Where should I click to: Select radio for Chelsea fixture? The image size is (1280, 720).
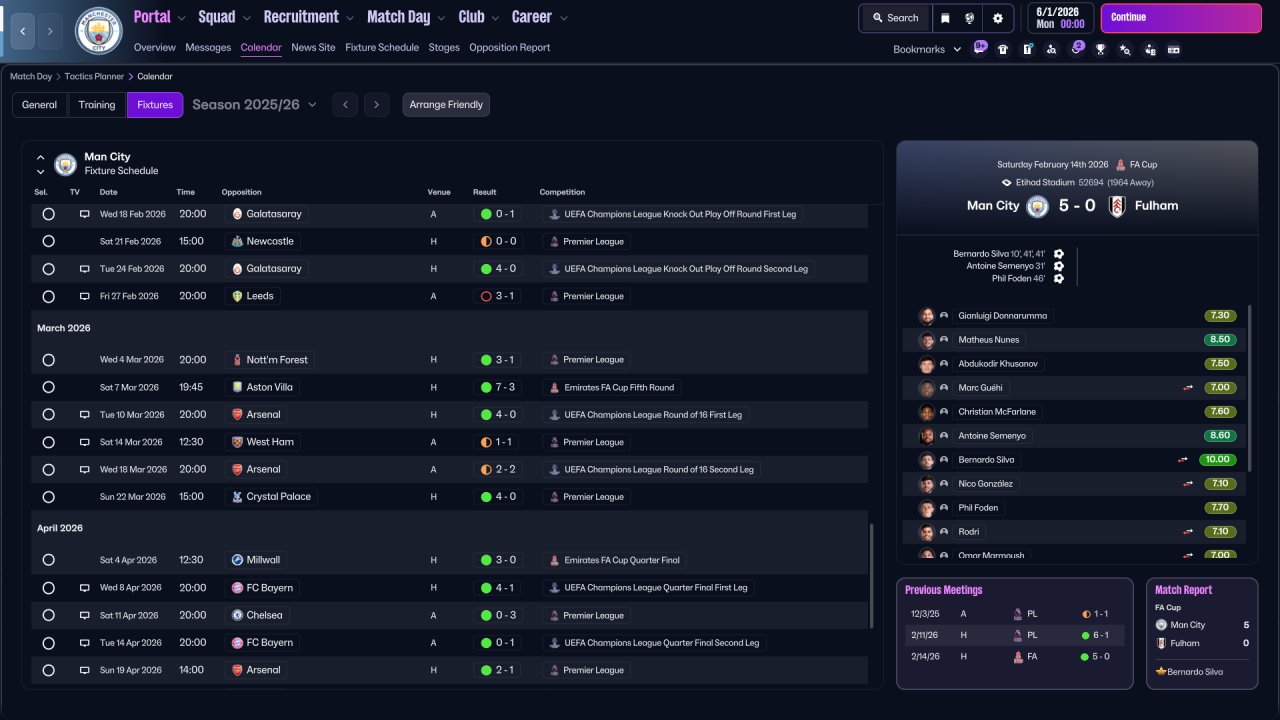(48, 615)
